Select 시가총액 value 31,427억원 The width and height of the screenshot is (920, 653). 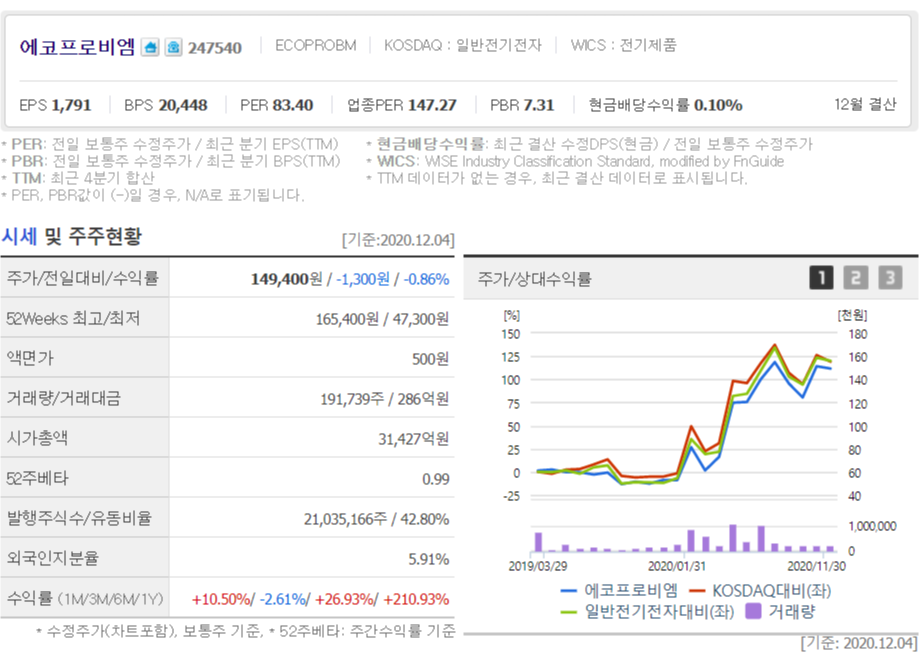point(413,439)
